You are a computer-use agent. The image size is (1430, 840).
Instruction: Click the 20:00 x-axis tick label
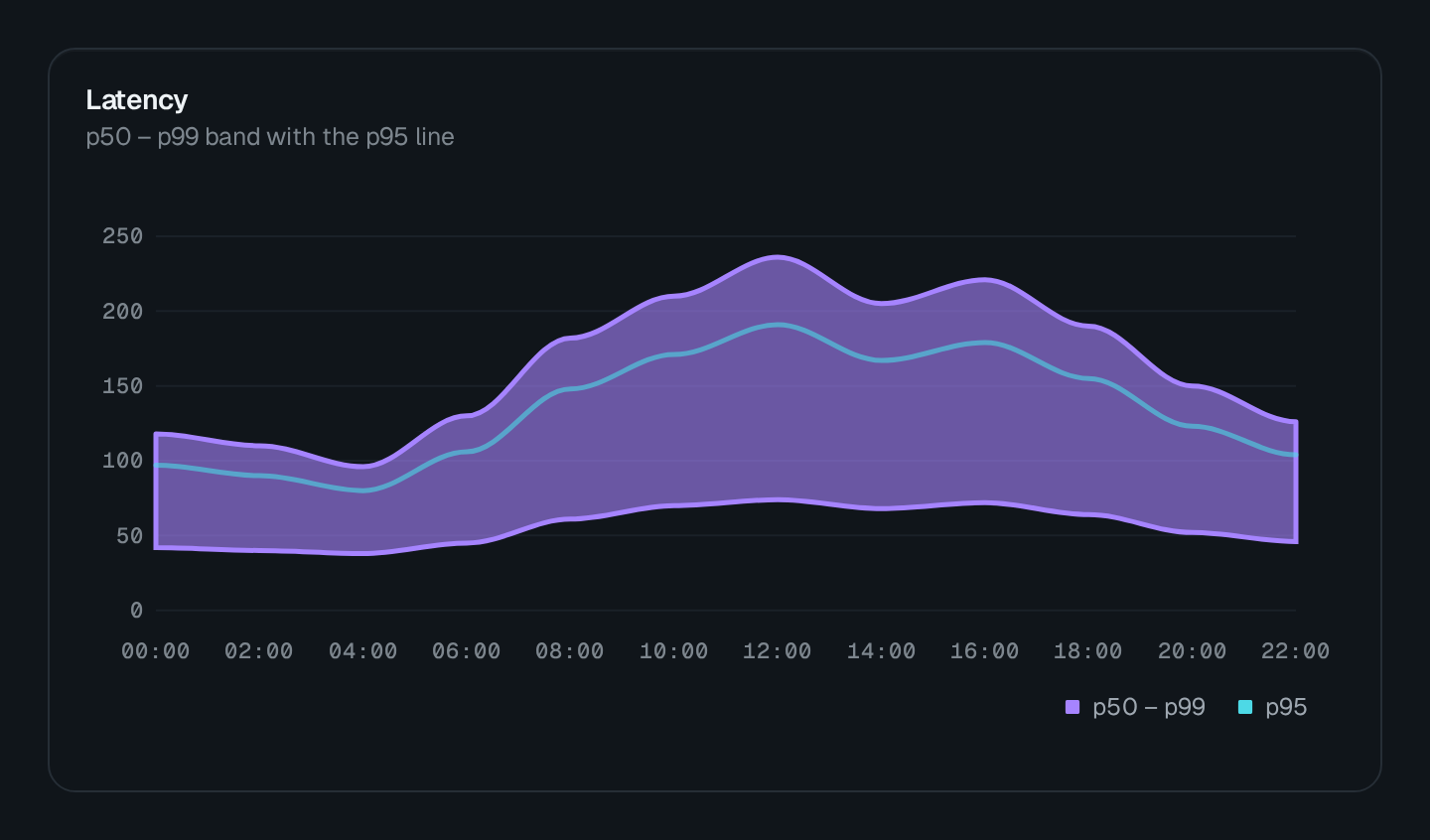[x=1193, y=651]
